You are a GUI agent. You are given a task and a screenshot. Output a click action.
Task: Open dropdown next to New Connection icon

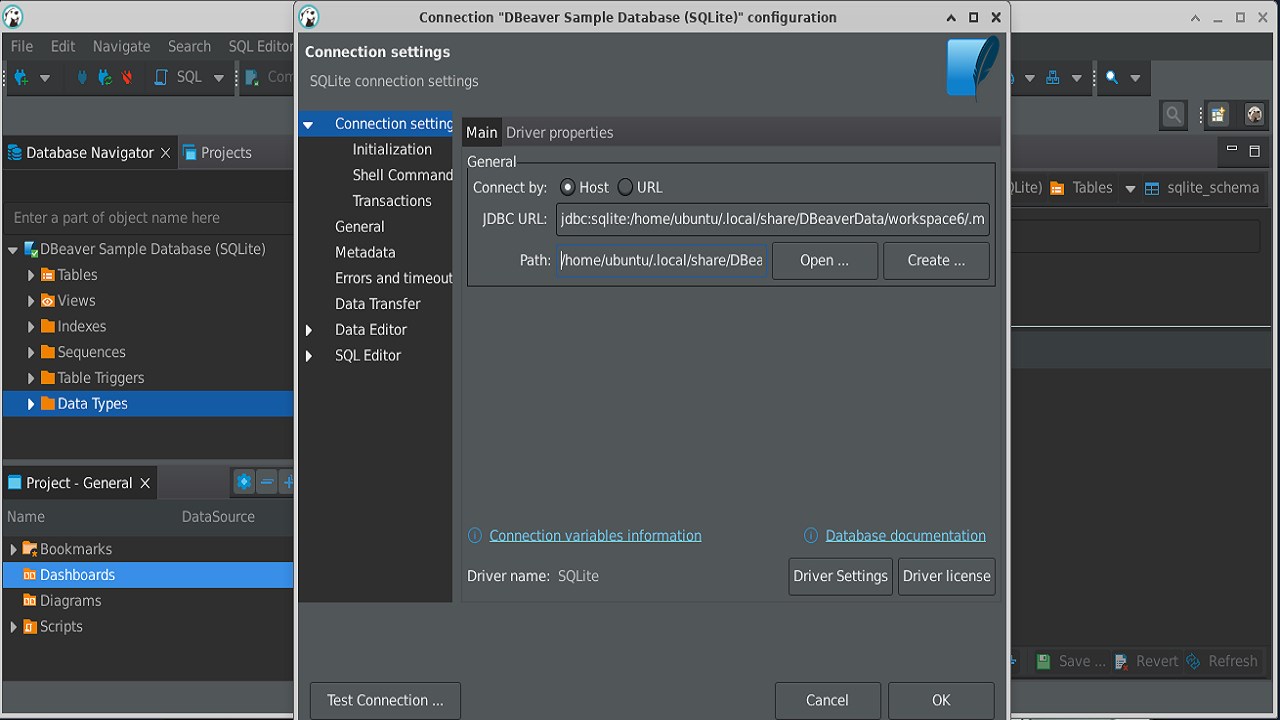click(x=44, y=78)
